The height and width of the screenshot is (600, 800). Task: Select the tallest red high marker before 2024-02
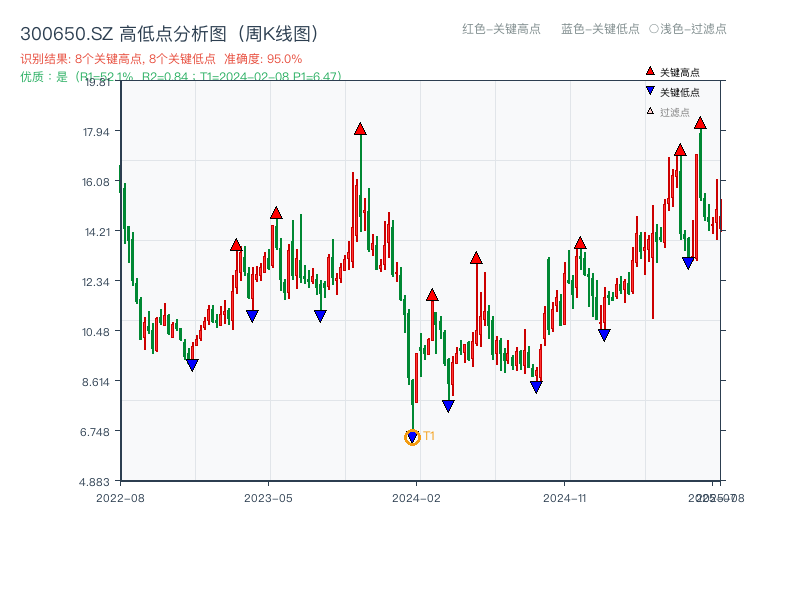(x=360, y=129)
